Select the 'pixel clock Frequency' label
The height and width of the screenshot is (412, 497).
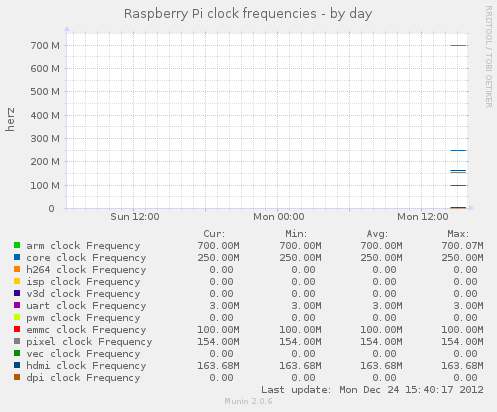(x=89, y=342)
